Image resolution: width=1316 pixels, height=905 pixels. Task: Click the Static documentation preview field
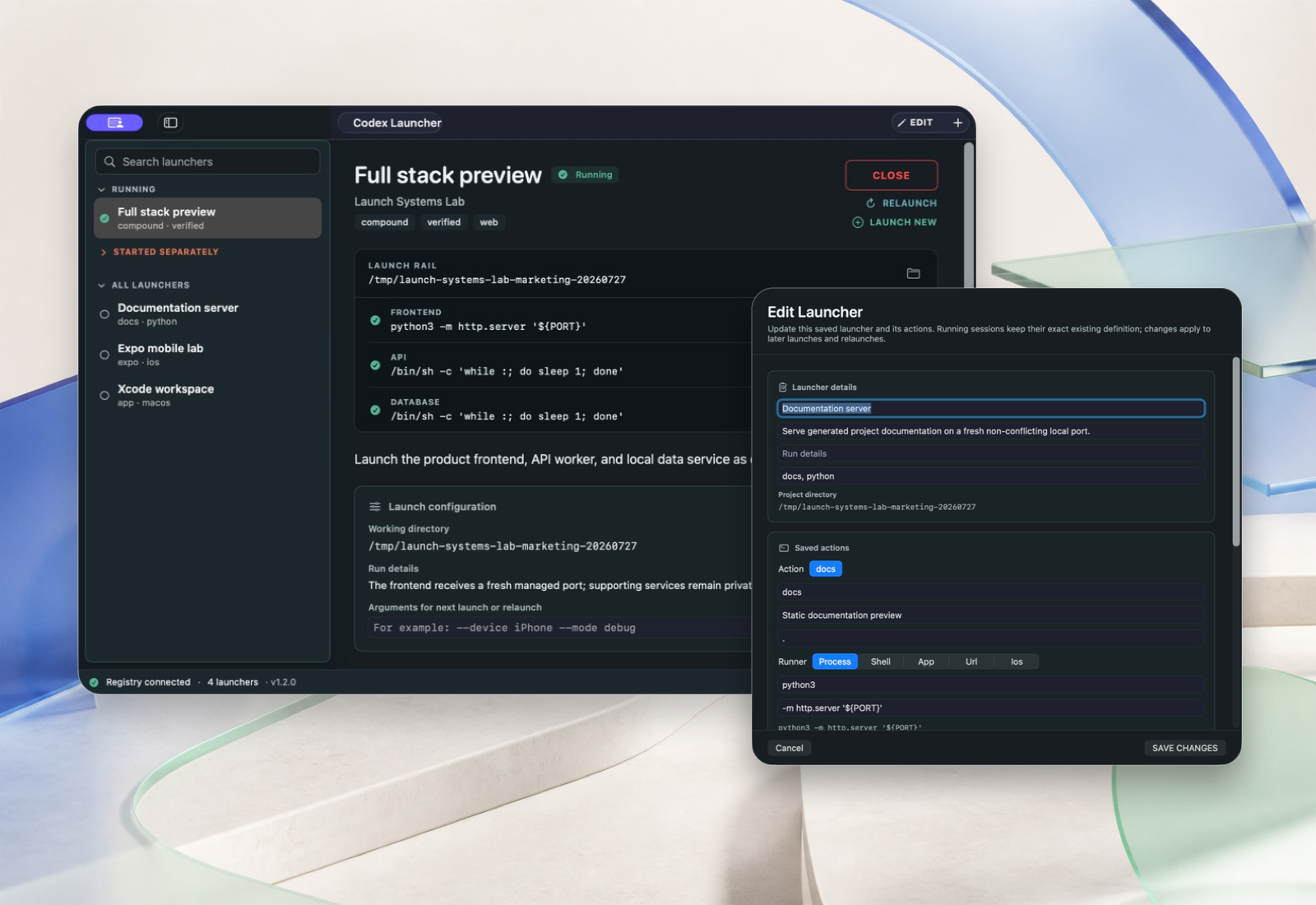click(991, 615)
